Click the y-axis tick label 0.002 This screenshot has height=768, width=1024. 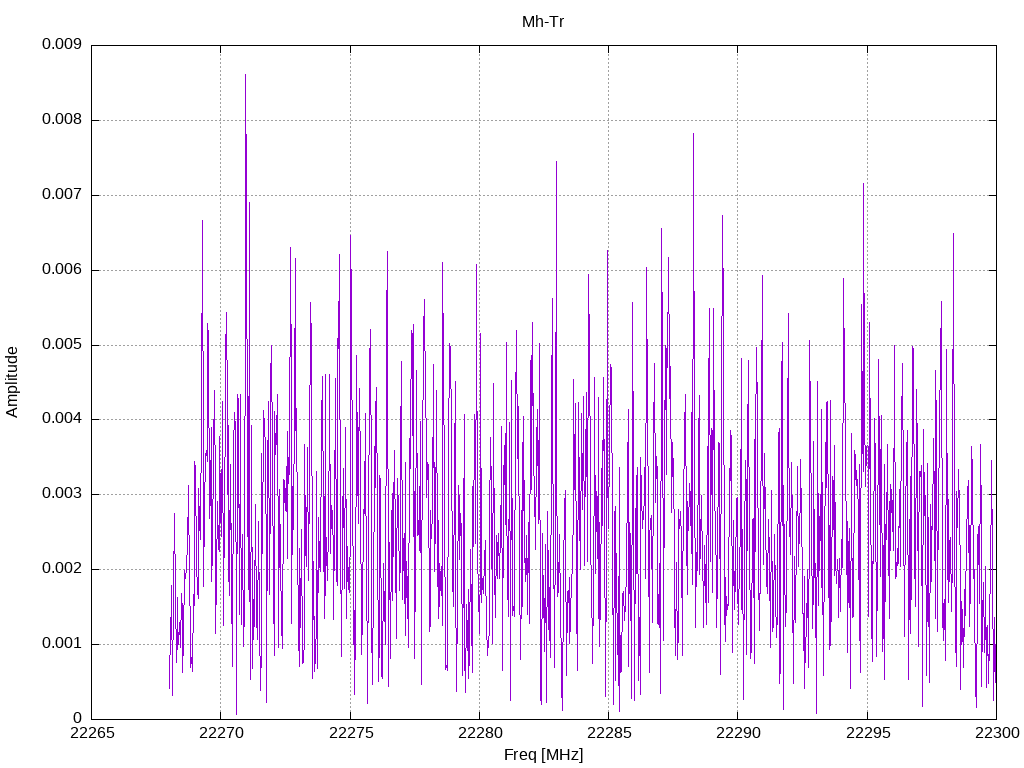[61, 569]
